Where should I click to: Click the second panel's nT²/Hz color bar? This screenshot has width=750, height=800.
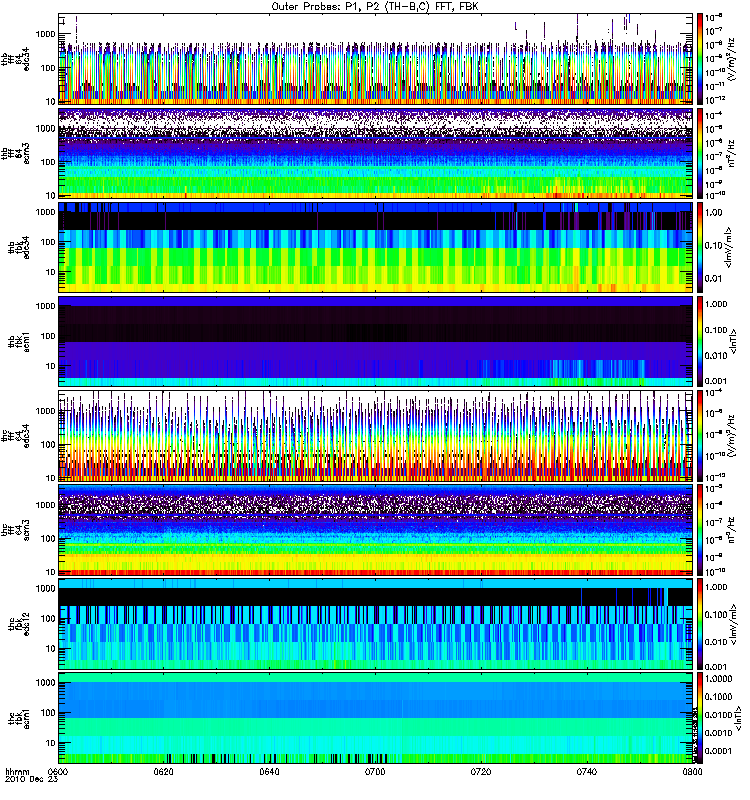point(700,153)
